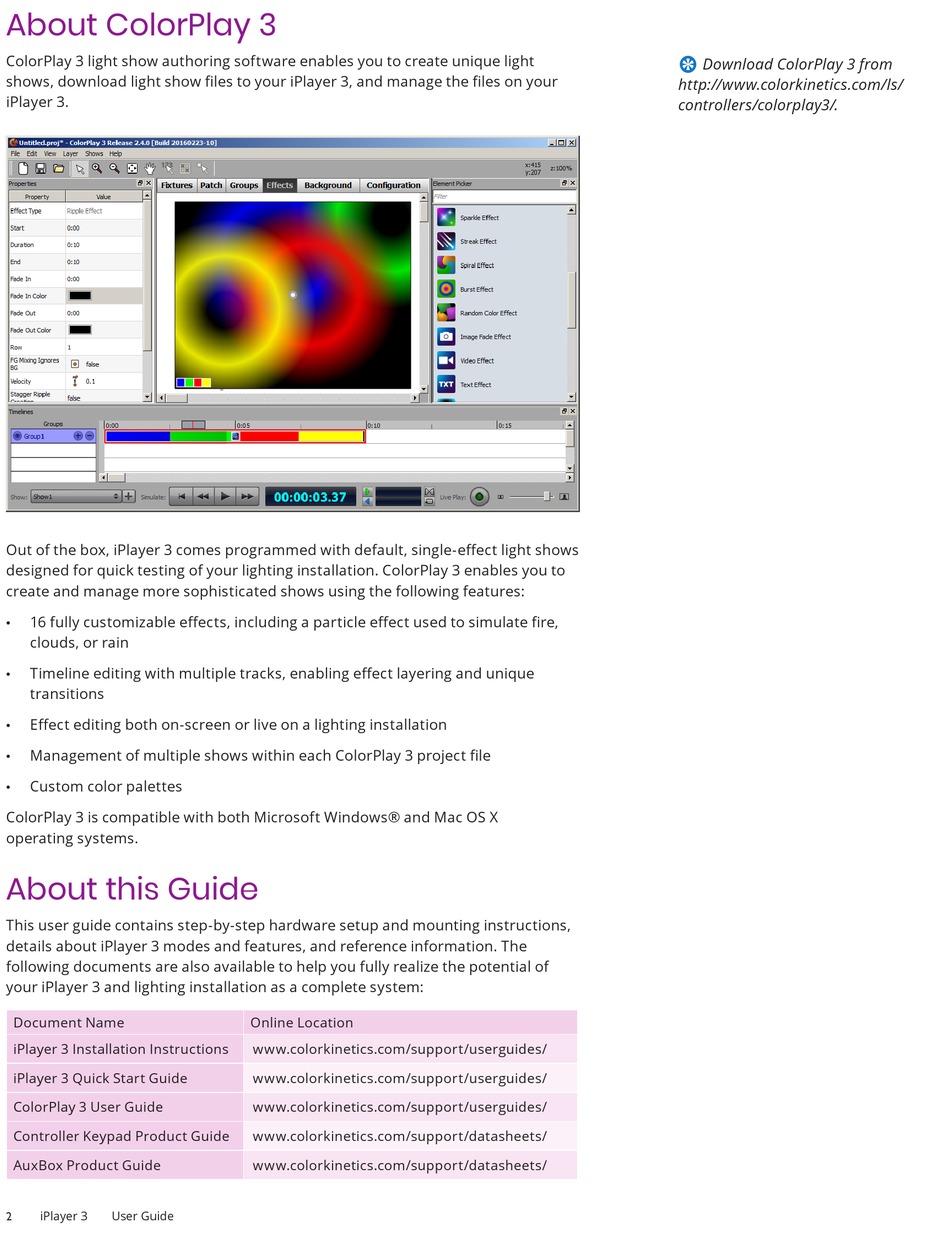Click the rewind simulate button

pyautogui.click(x=203, y=496)
